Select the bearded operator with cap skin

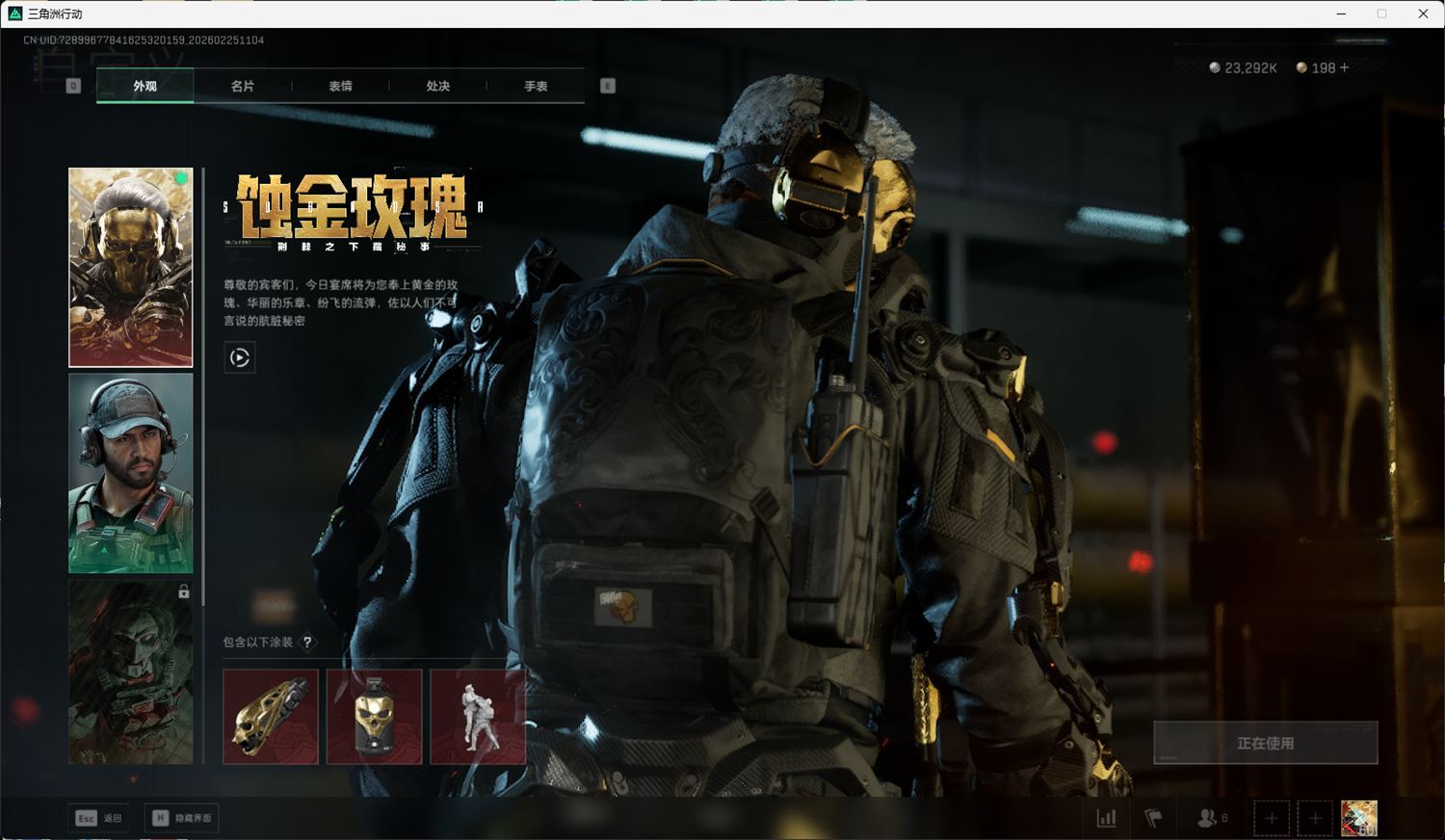131,473
